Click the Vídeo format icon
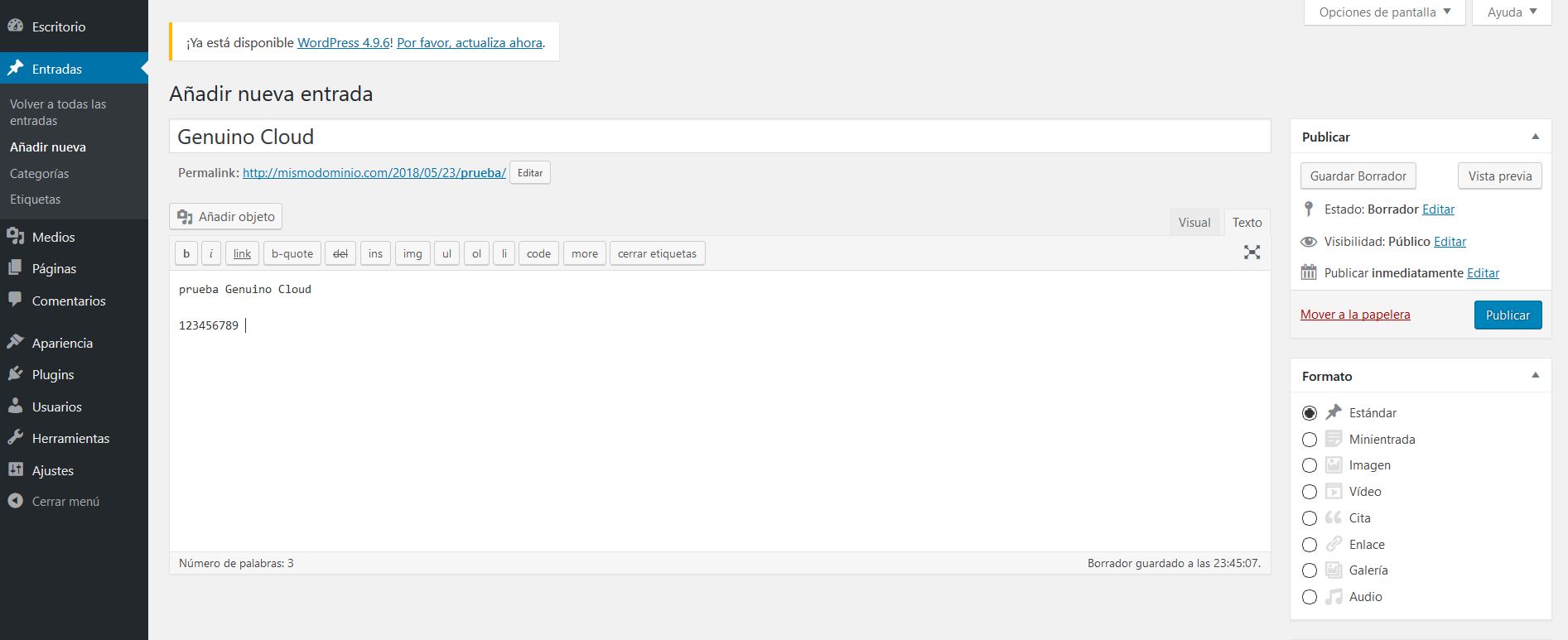 click(x=1334, y=491)
